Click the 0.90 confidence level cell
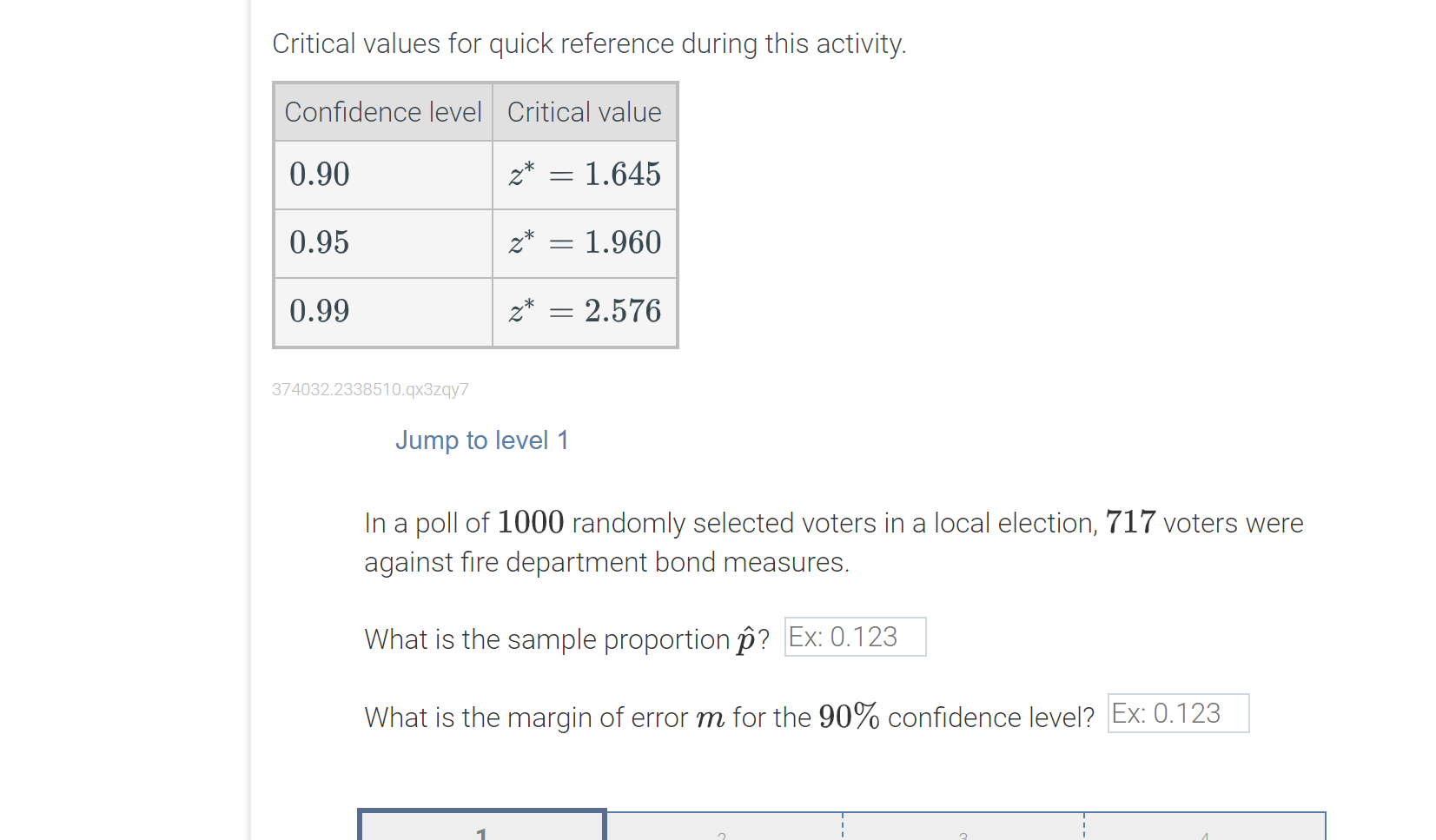Image resolution: width=1436 pixels, height=840 pixels. (x=382, y=174)
